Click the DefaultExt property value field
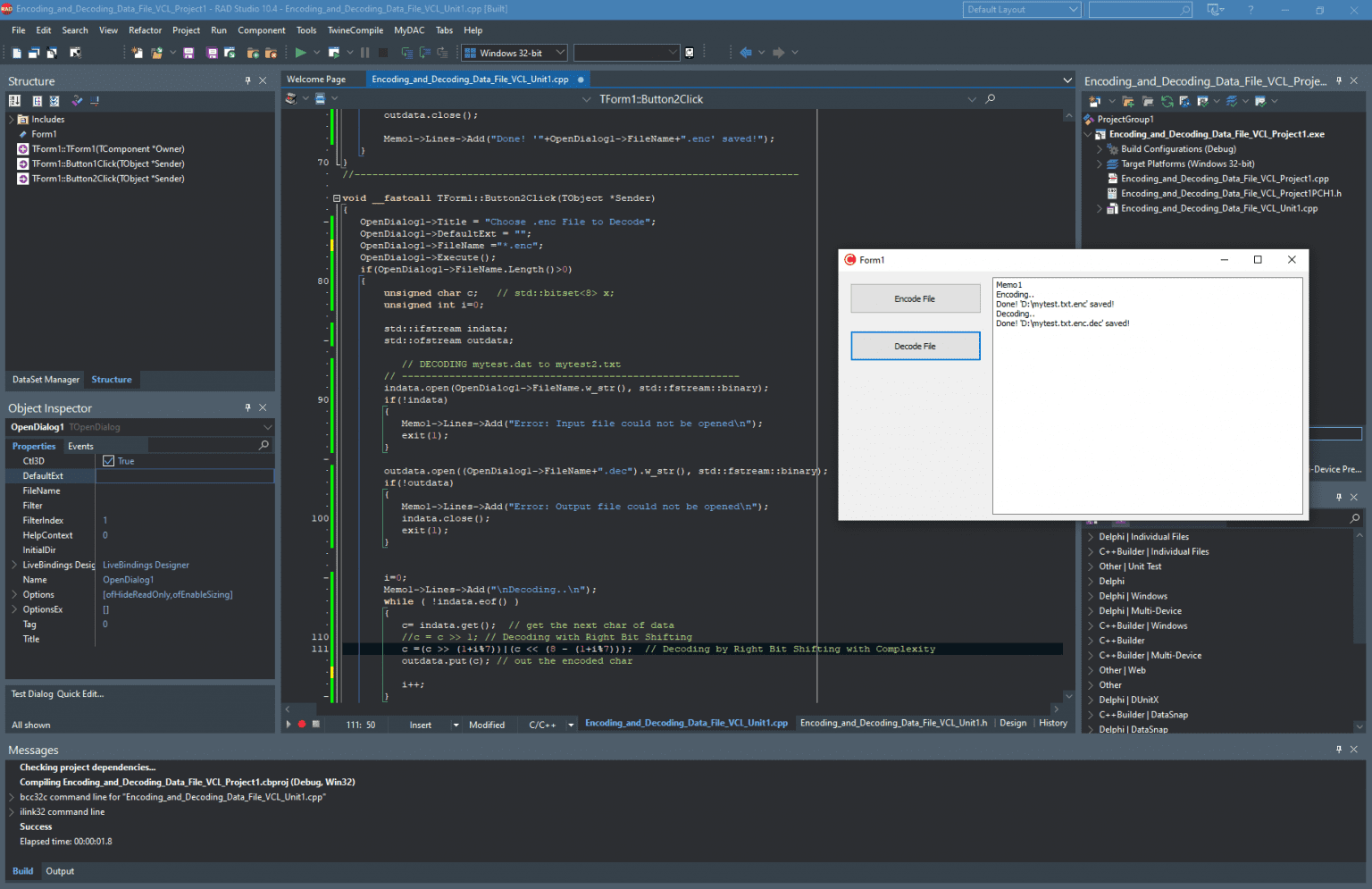1372x889 pixels. click(184, 476)
